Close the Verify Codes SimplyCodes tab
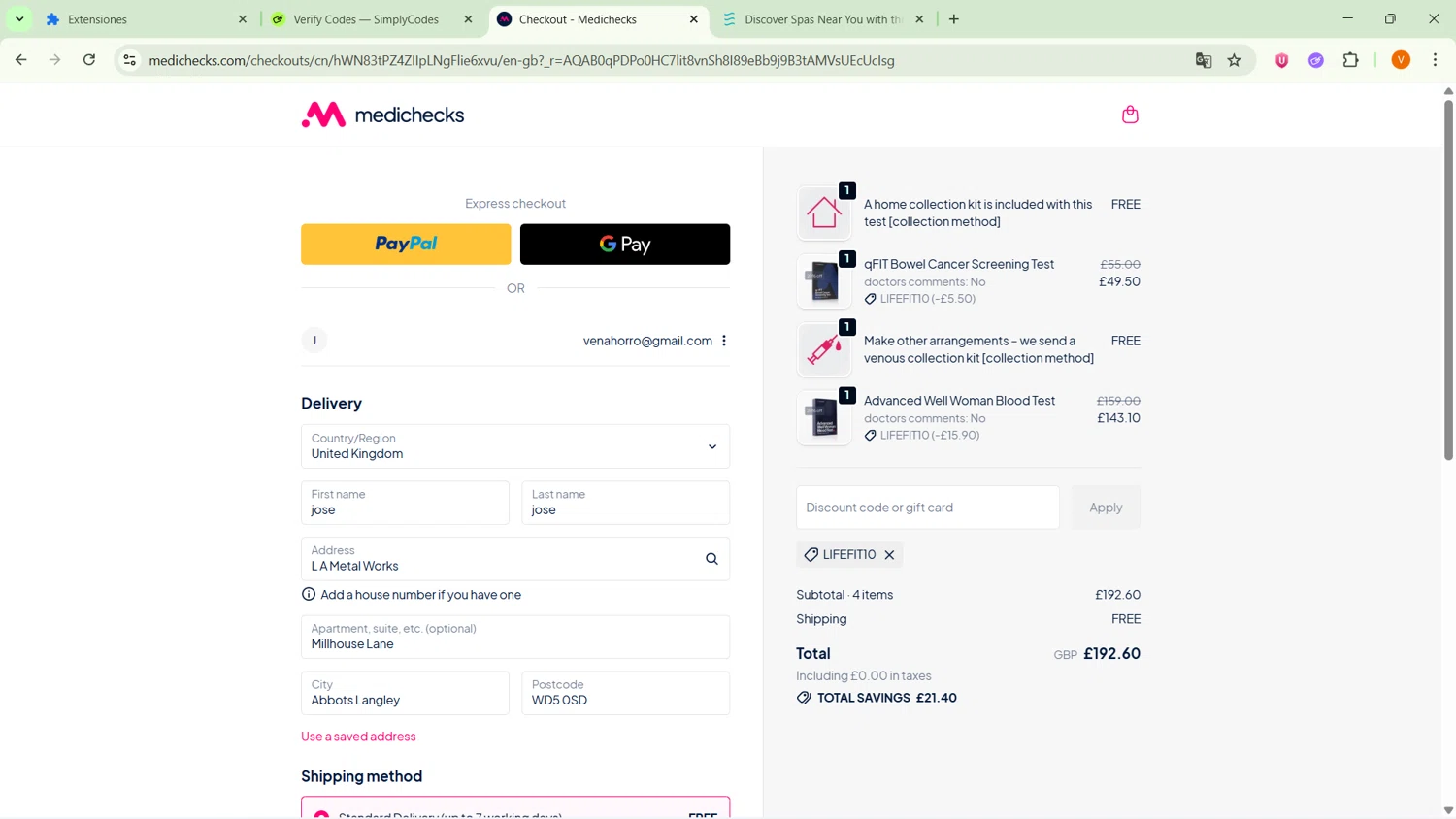 click(x=468, y=19)
